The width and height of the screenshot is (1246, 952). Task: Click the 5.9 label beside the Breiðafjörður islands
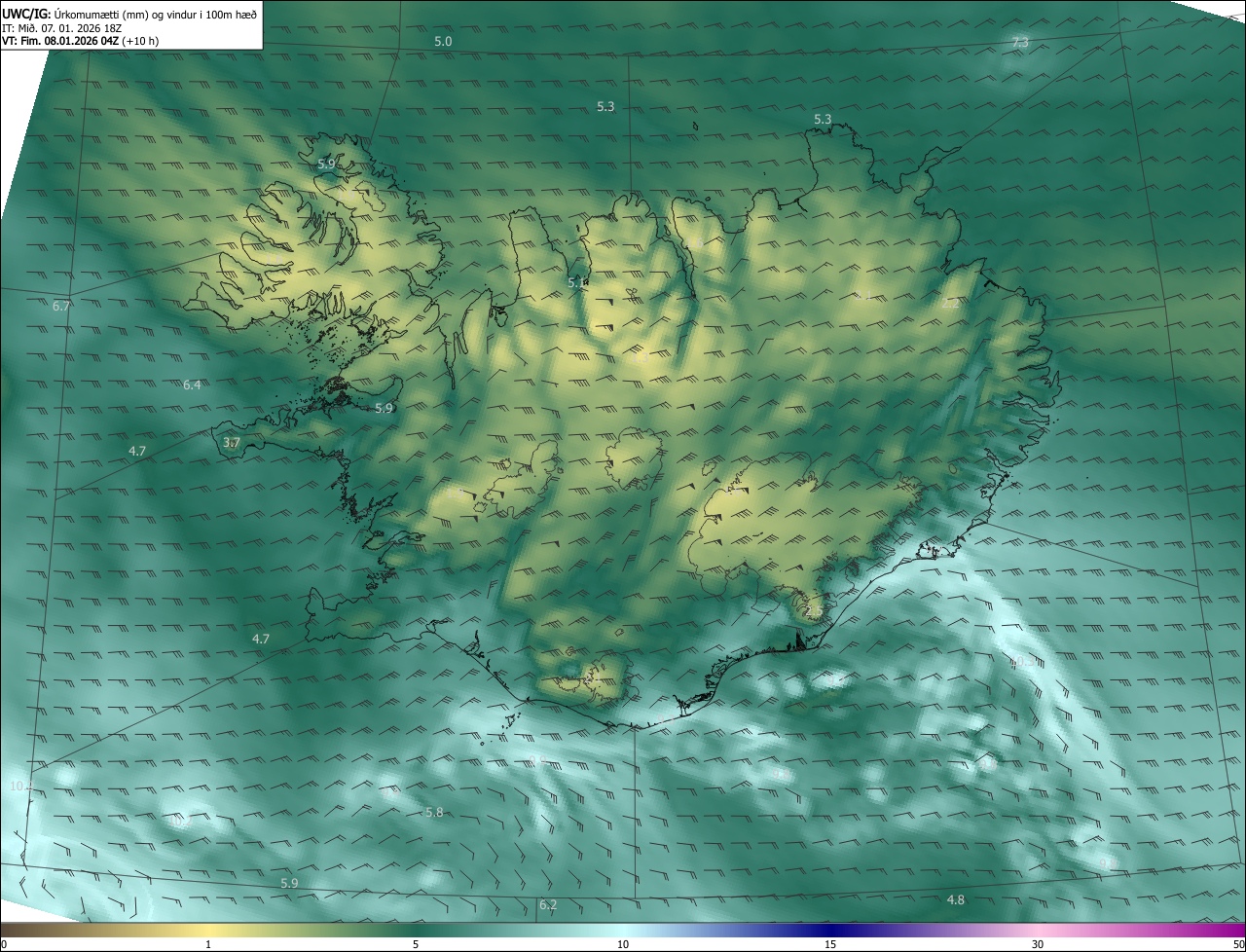coord(384,408)
